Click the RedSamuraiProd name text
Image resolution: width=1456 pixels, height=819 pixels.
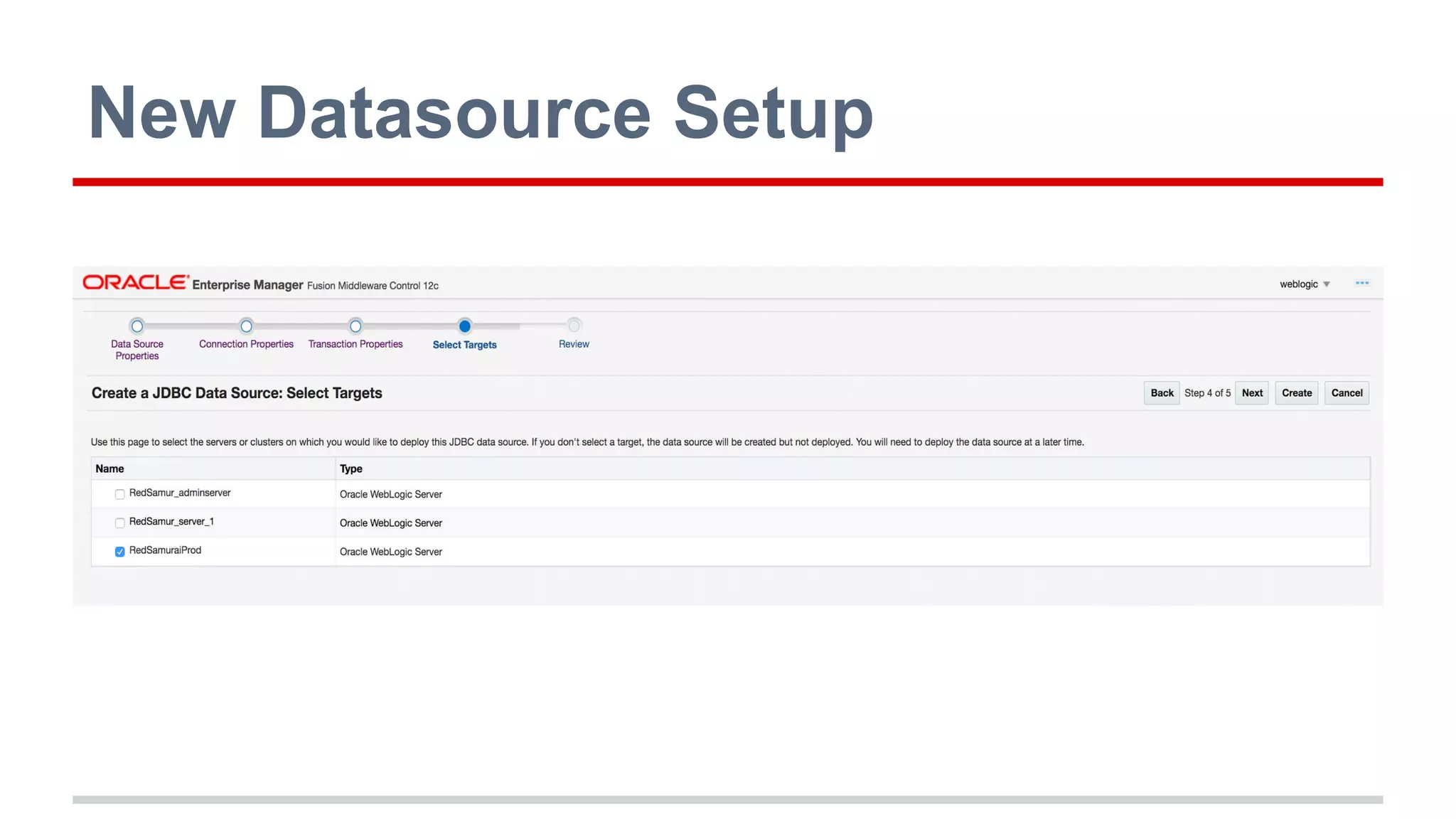click(165, 550)
